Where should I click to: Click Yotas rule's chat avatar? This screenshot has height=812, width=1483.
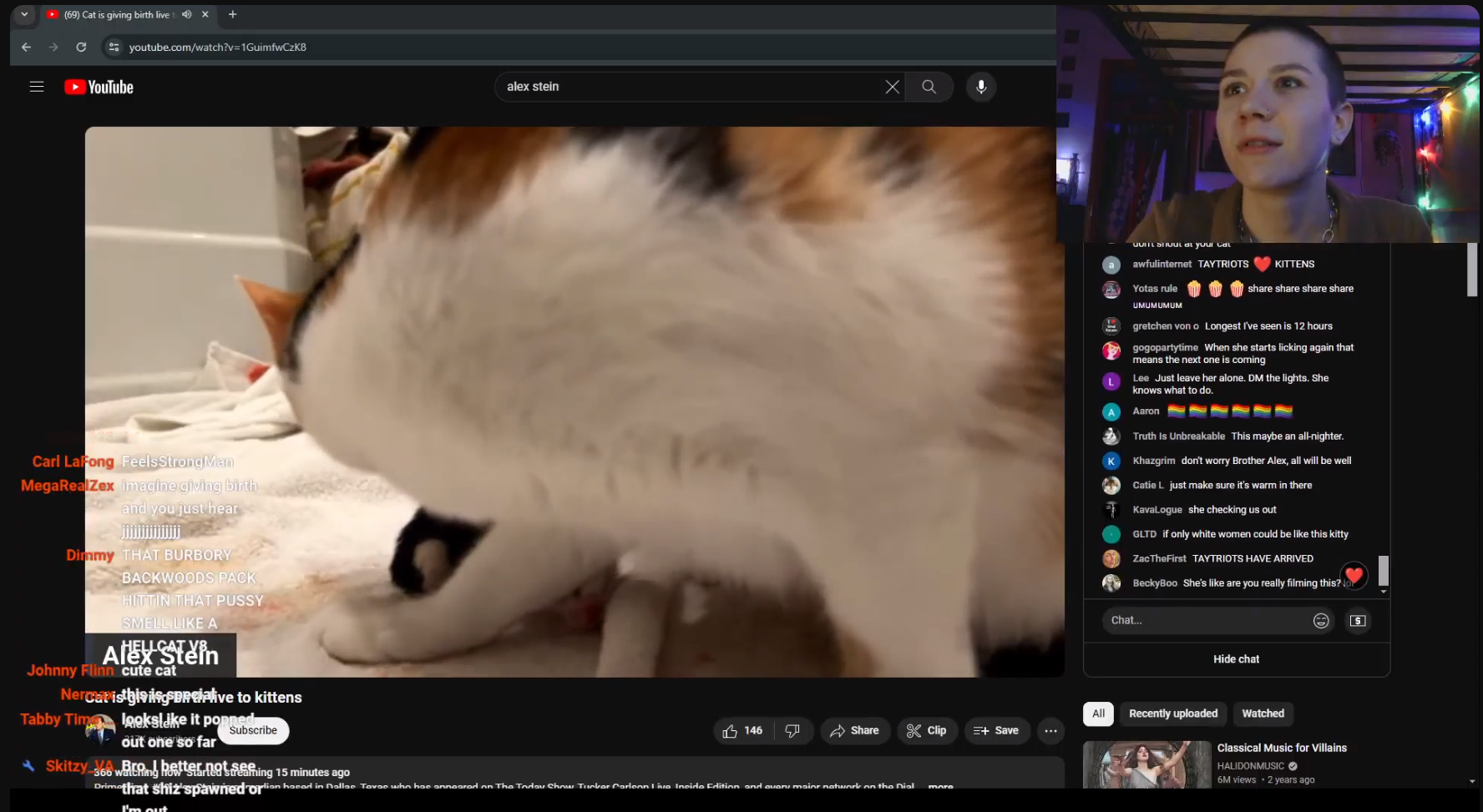coord(1111,290)
